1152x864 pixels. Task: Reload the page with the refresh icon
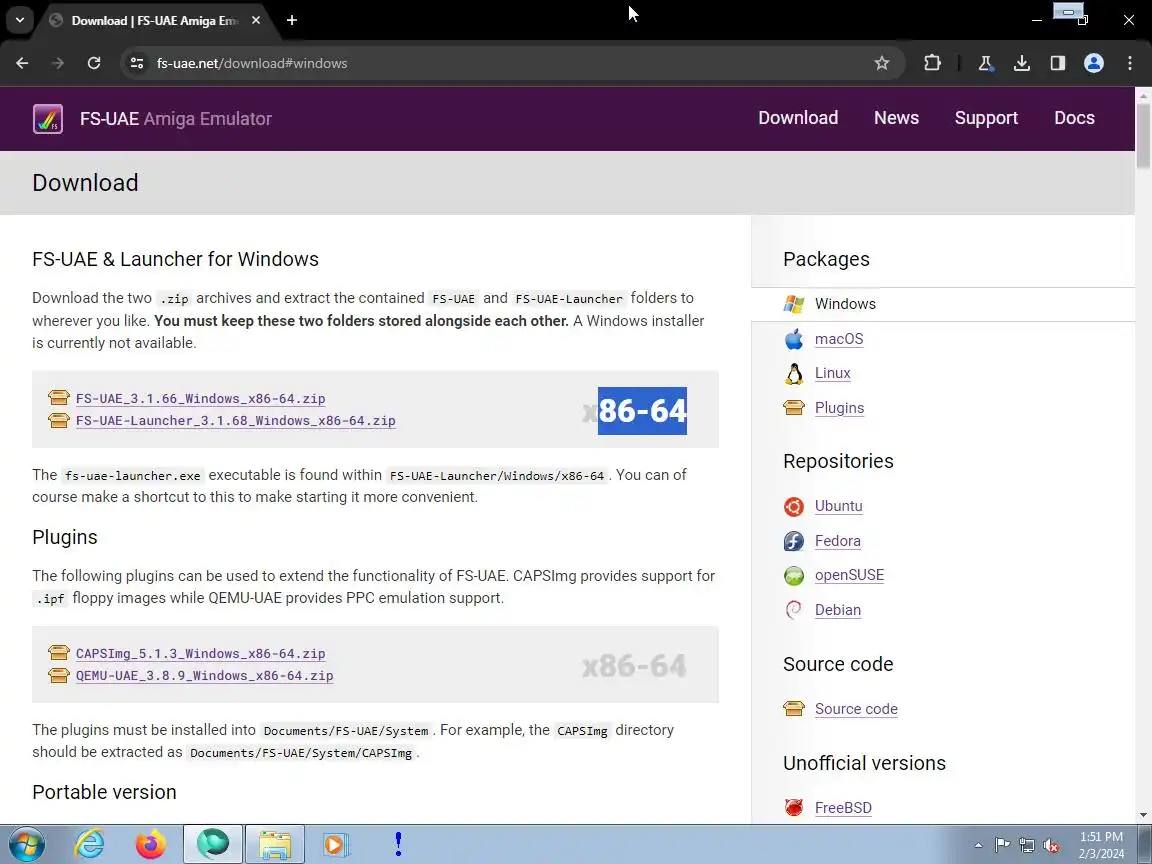tap(94, 63)
